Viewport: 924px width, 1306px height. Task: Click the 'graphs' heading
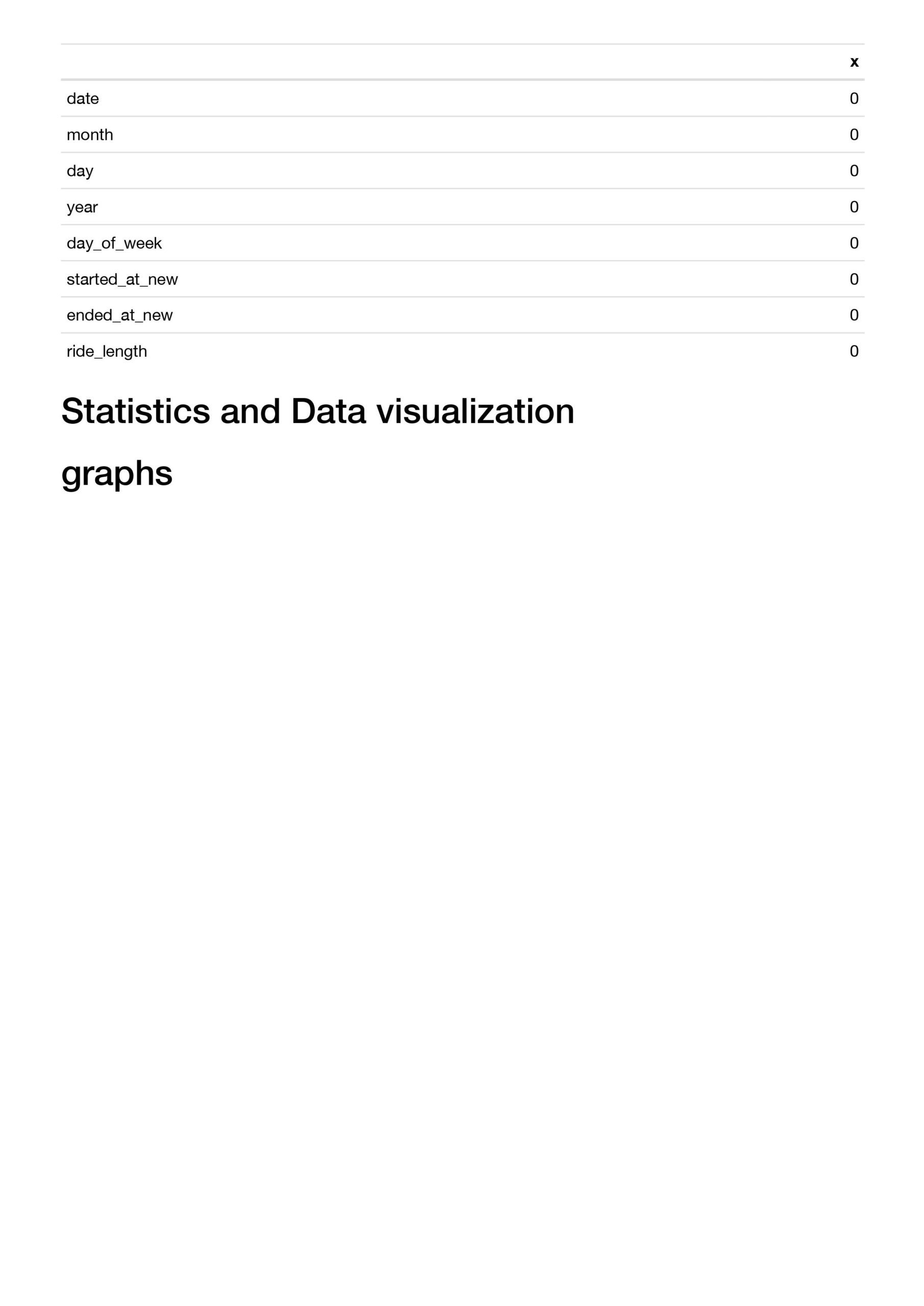(x=117, y=473)
